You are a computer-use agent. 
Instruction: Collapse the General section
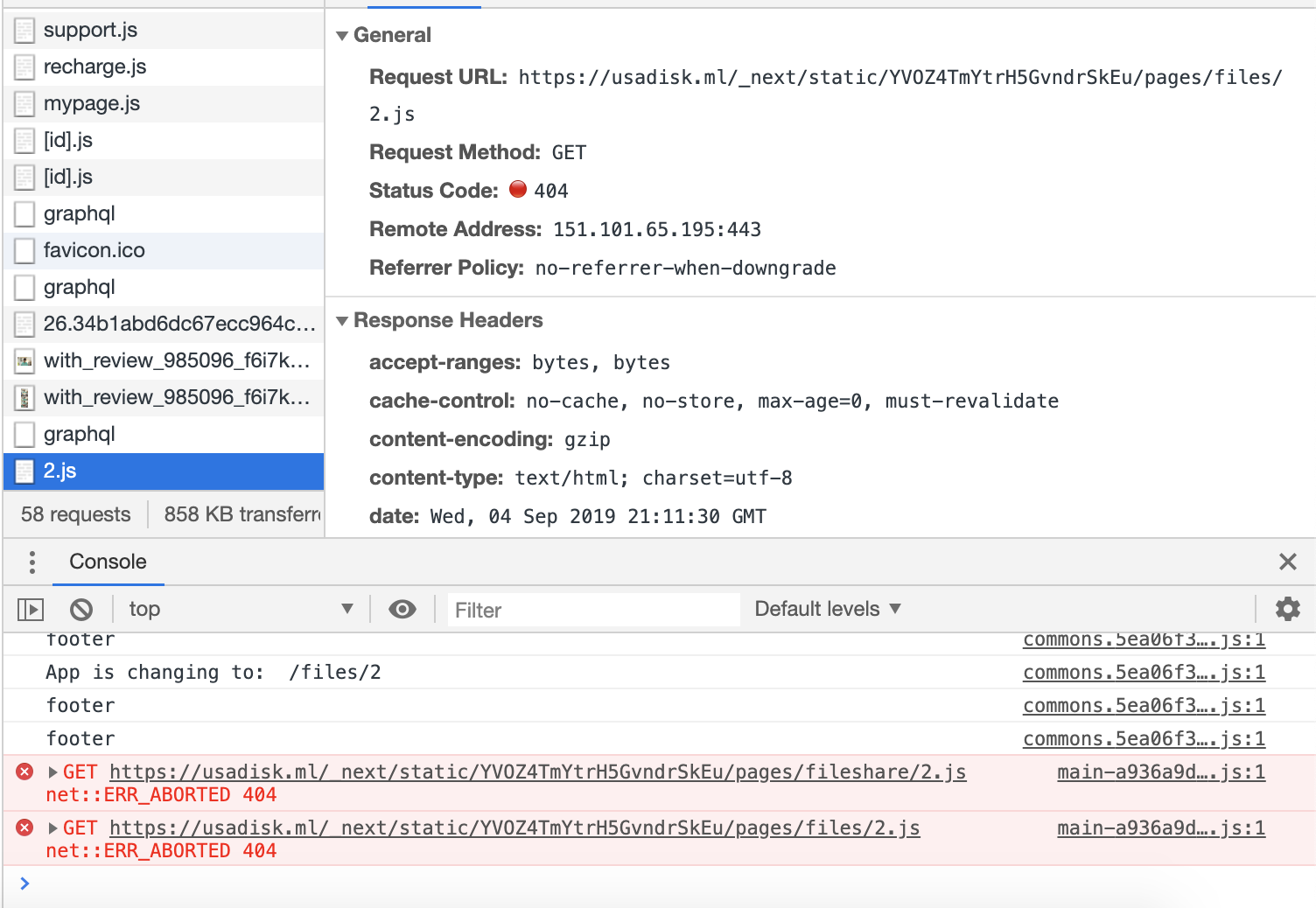[342, 35]
